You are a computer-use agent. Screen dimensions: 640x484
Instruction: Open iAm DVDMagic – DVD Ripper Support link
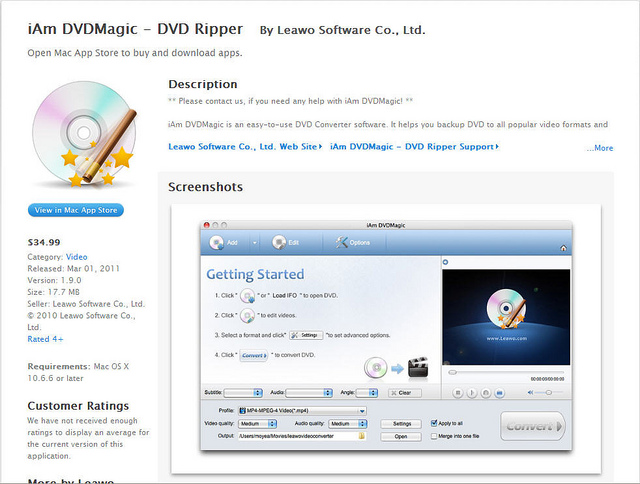(x=414, y=147)
